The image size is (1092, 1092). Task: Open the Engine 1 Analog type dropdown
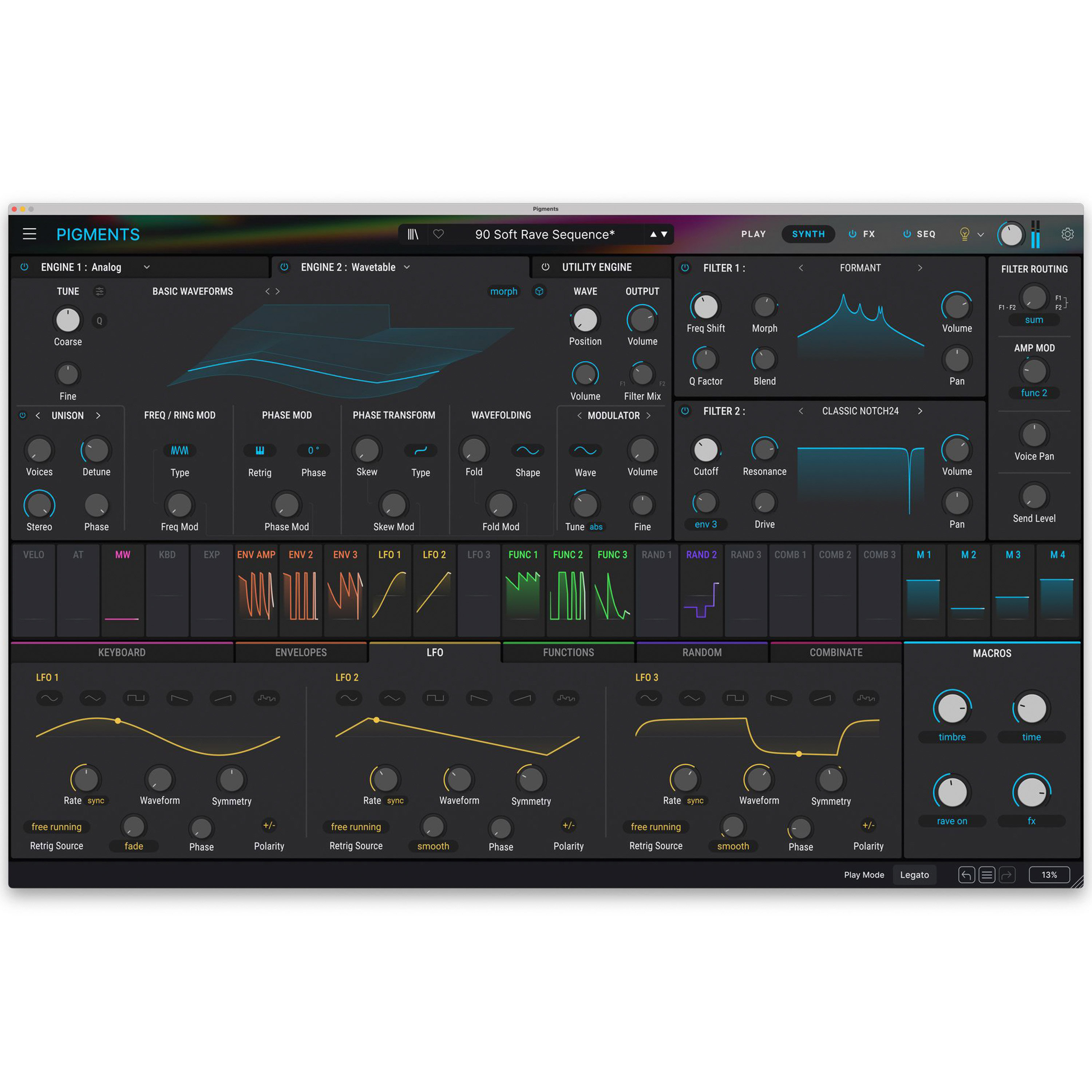[146, 267]
